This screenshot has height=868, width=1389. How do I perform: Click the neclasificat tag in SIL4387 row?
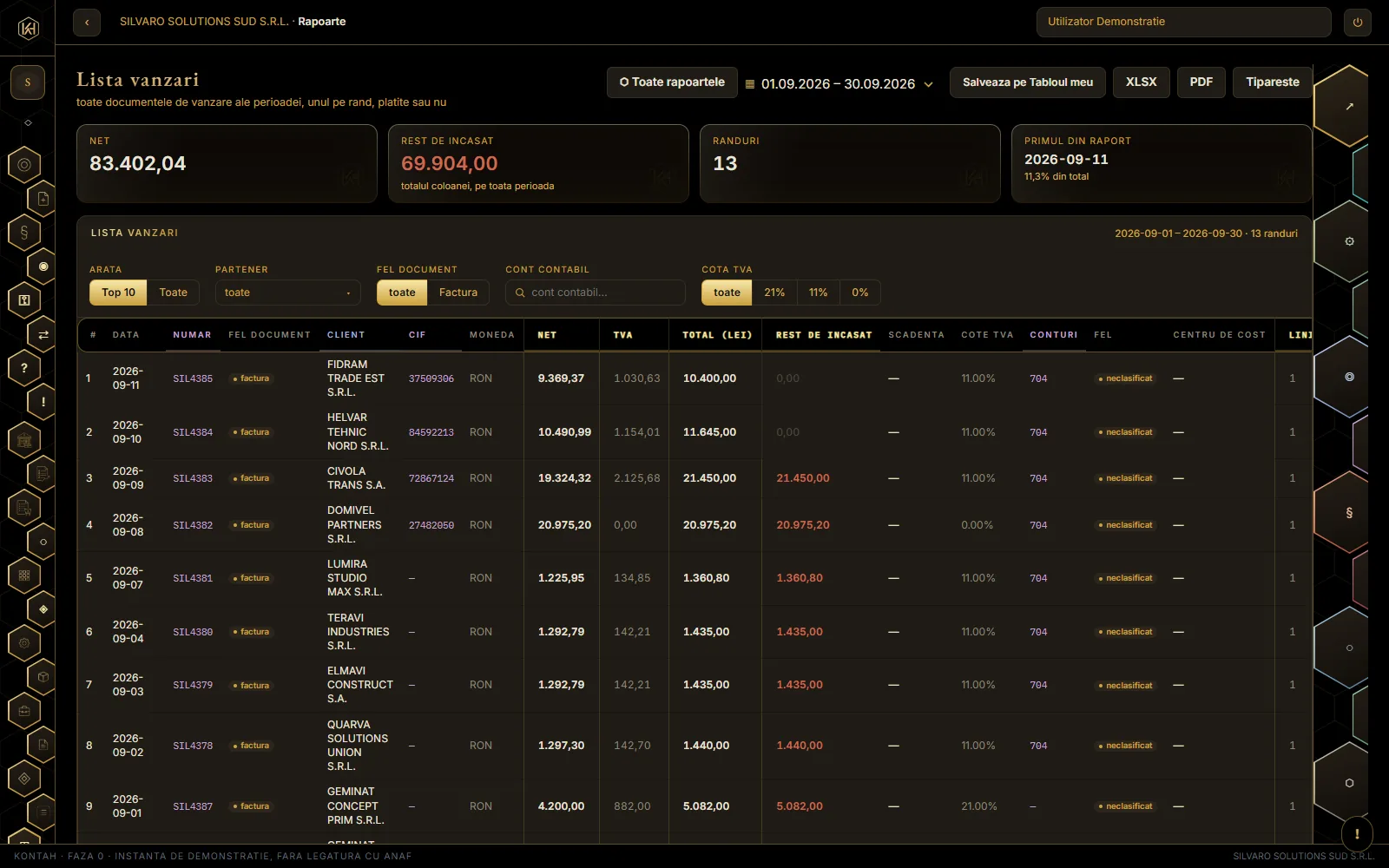click(1125, 806)
